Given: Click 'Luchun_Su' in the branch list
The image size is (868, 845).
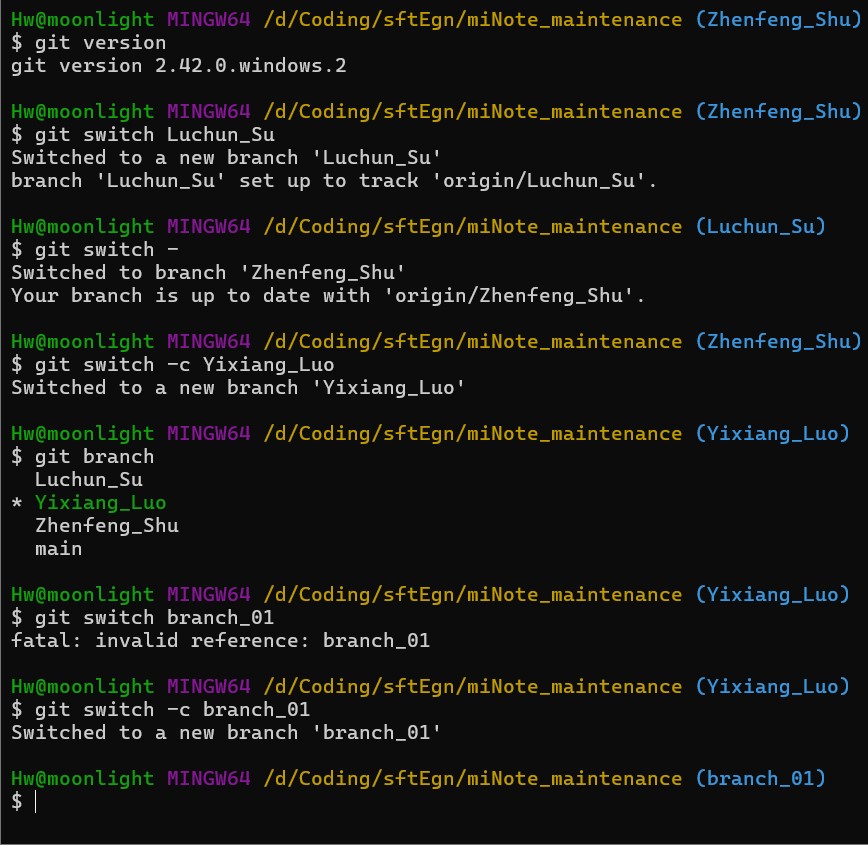Looking at the screenshot, I should (x=89, y=480).
